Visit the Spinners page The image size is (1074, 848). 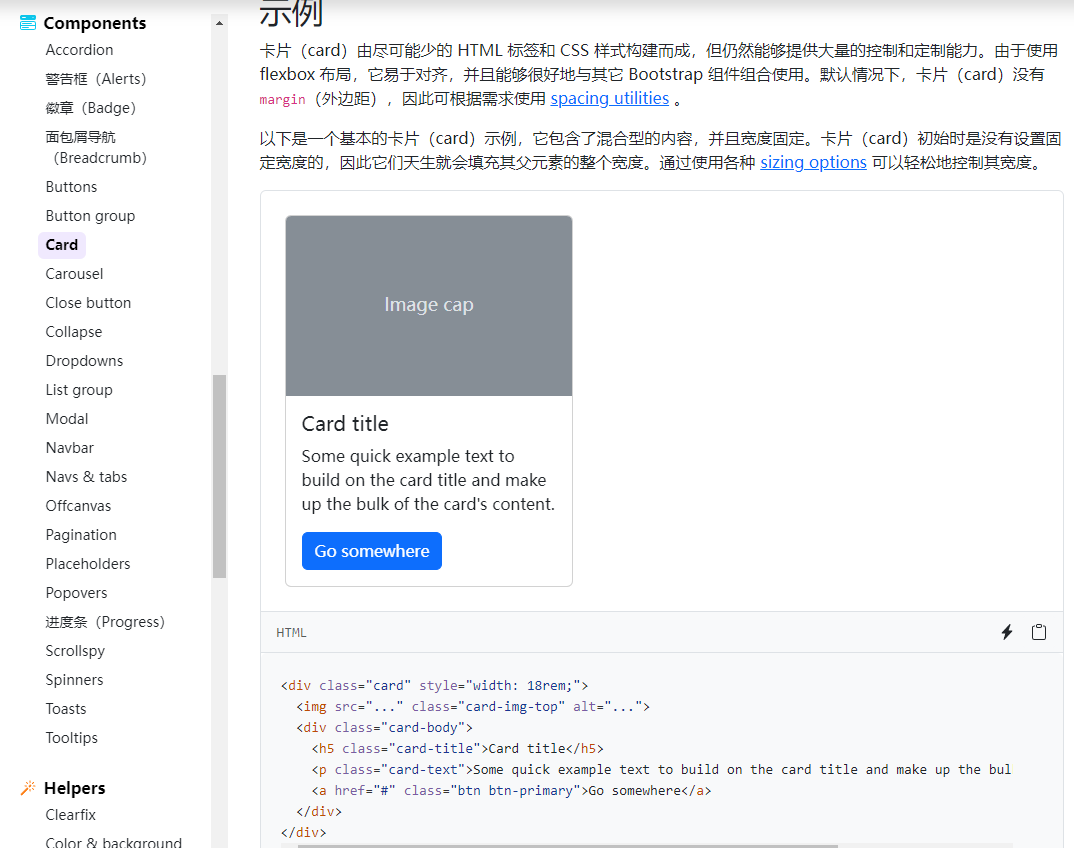point(75,680)
